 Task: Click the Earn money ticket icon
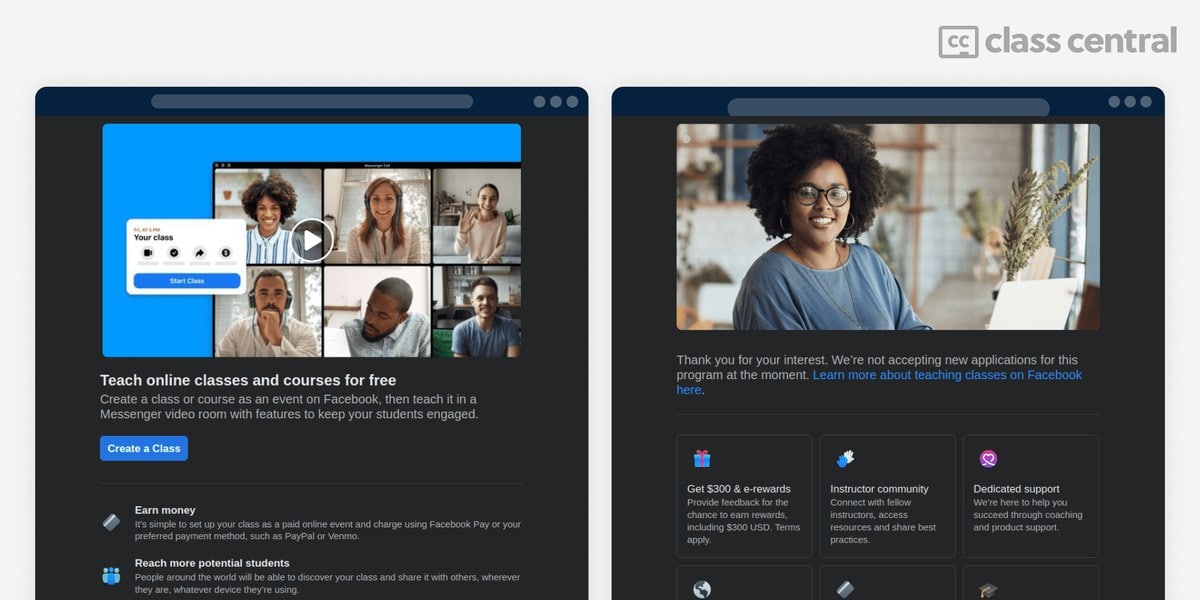(x=111, y=522)
